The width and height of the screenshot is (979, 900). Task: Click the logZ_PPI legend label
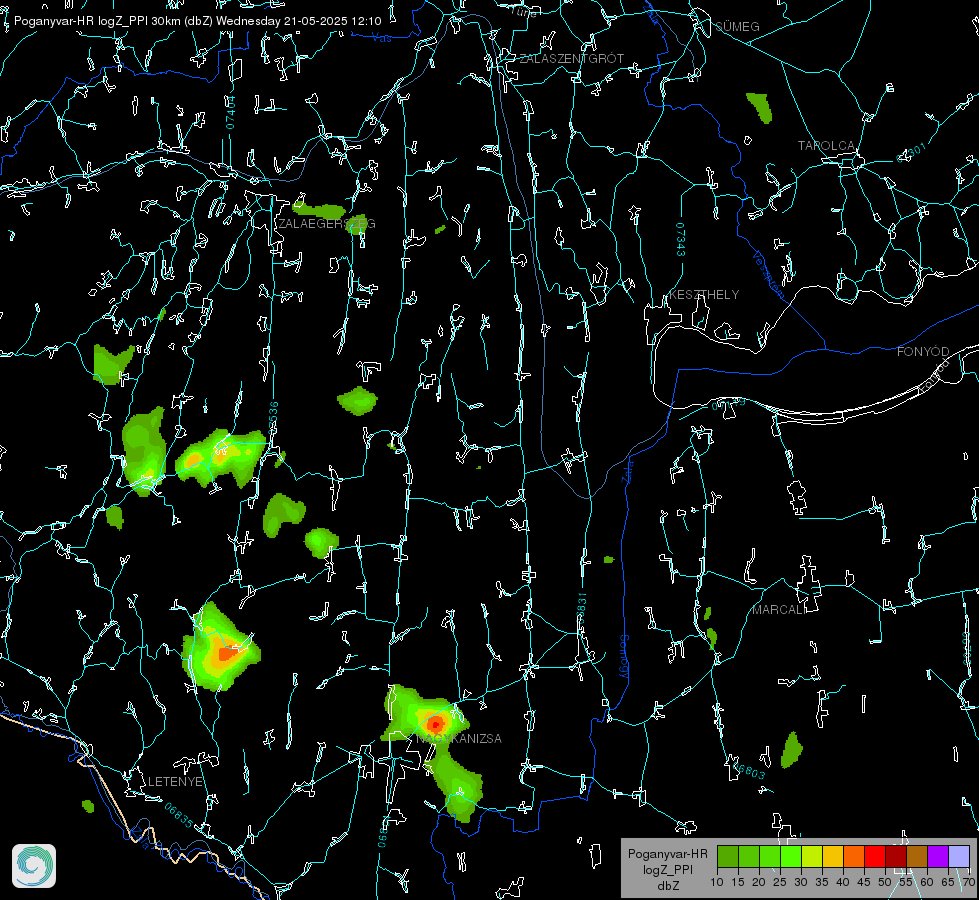tap(667, 869)
